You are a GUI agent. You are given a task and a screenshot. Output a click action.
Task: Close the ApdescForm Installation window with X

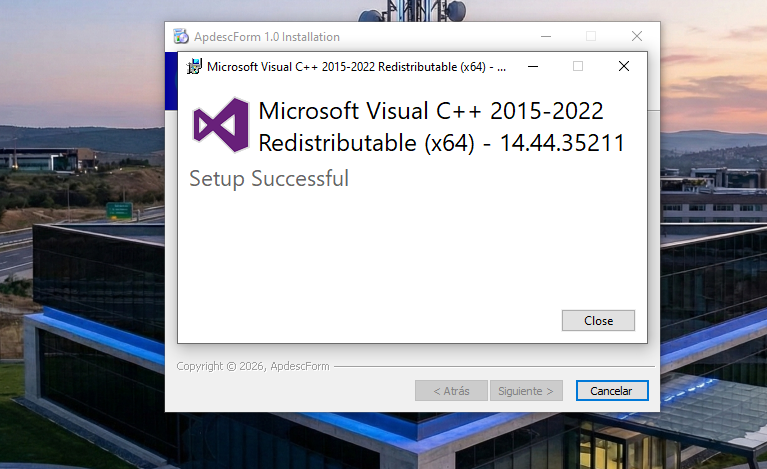[637, 37]
